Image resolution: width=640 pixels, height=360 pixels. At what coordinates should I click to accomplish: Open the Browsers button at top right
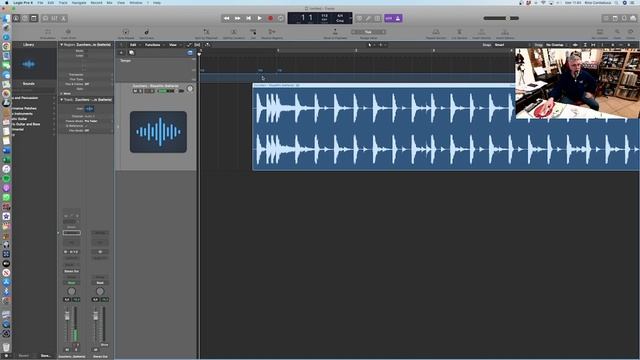[633, 18]
